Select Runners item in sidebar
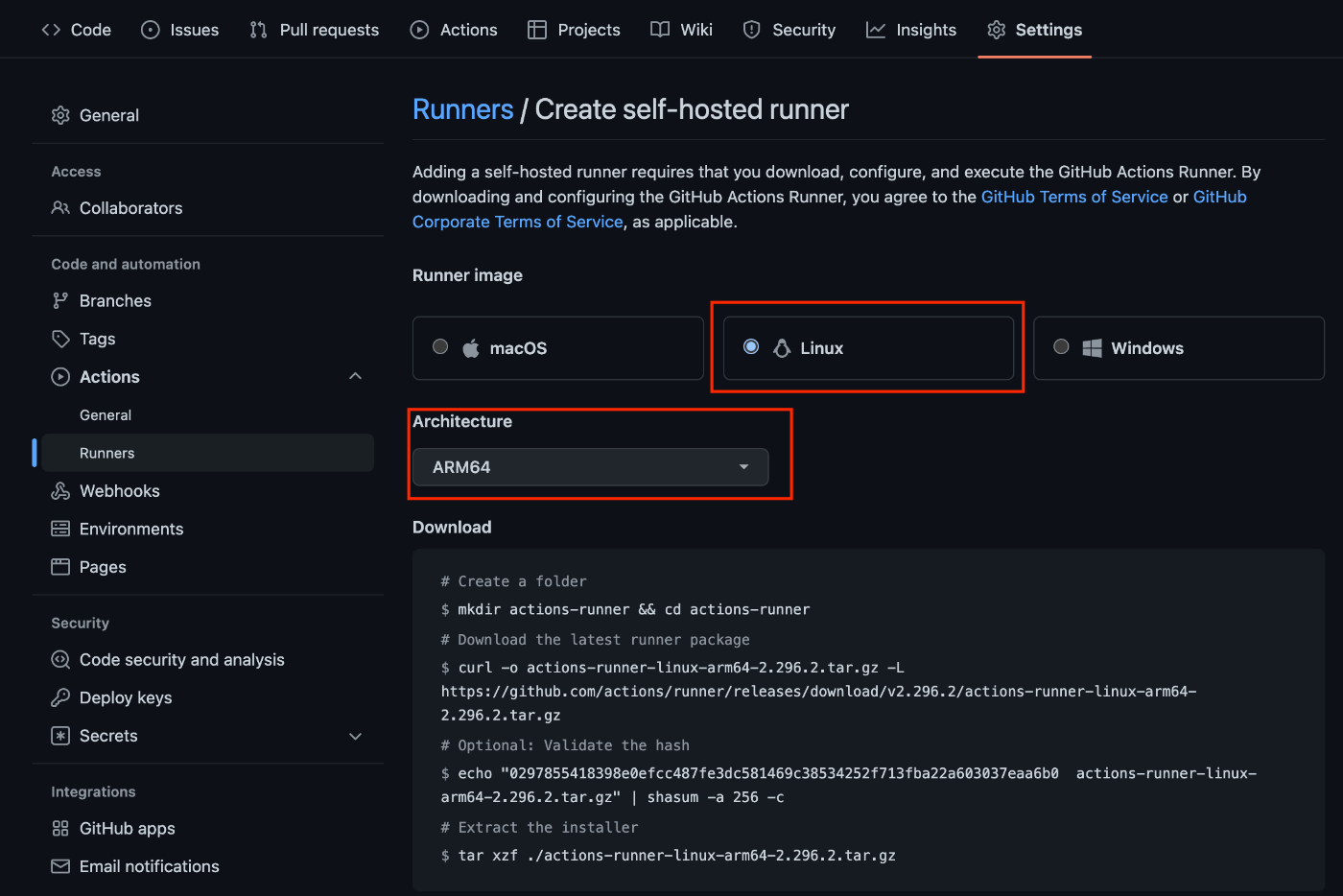Image resolution: width=1343 pixels, height=896 pixels. point(207,453)
